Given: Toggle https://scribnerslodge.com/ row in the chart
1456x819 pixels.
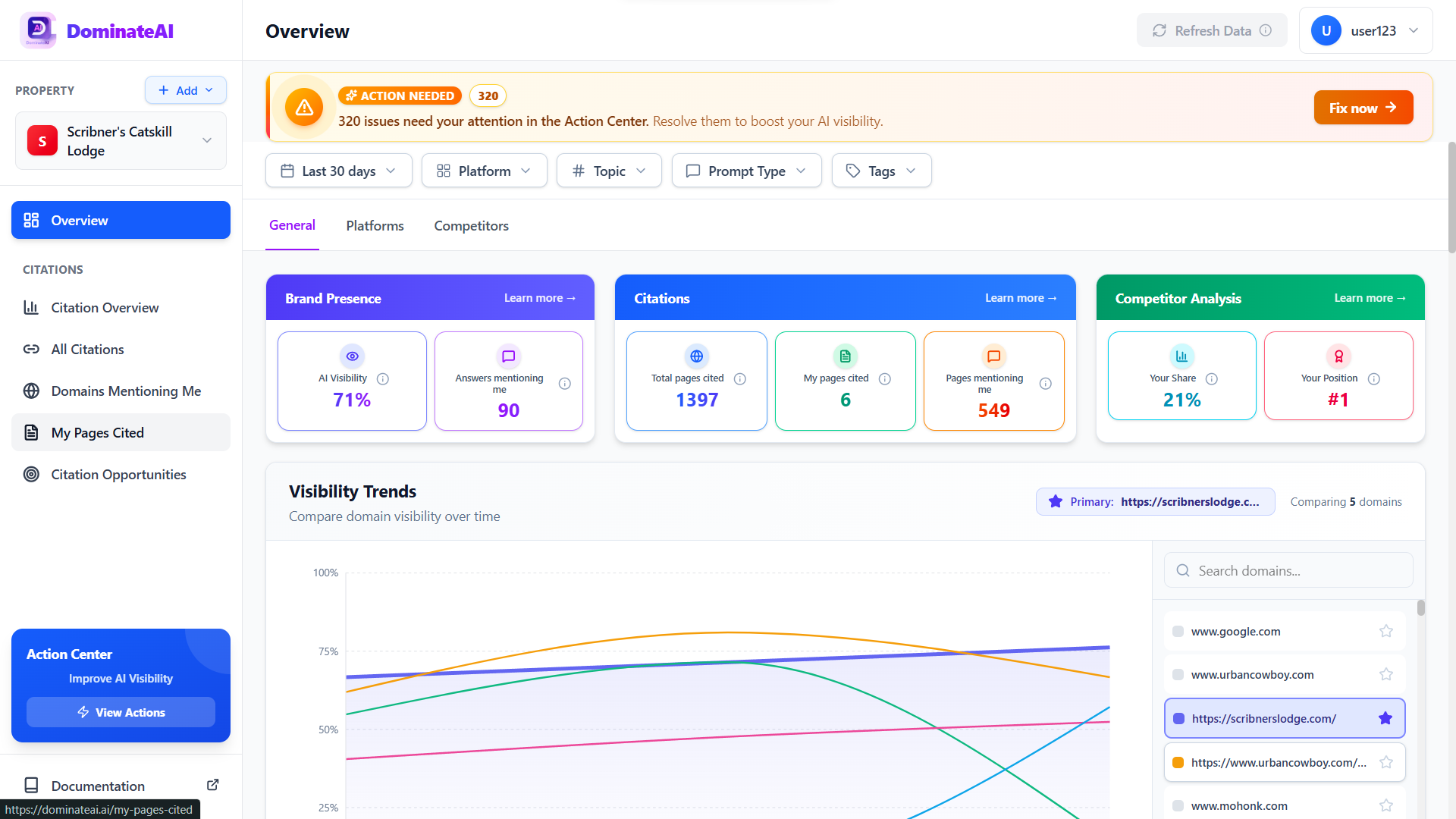Looking at the screenshot, I should [x=1285, y=718].
